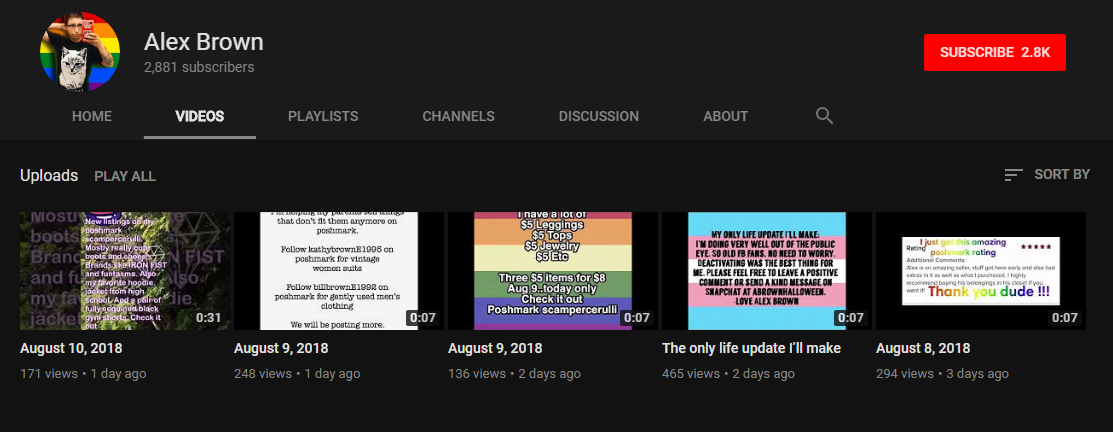Click the Uploads section heading
1113x432 pixels.
click(x=49, y=175)
